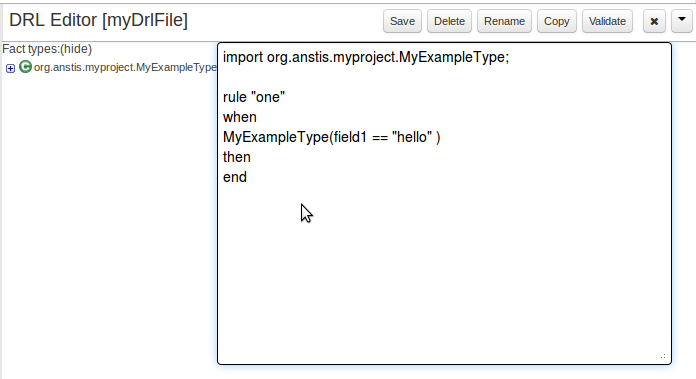696x379 pixels.
Task: Click the "when" keyword line
Action: pyautogui.click(x=240, y=117)
